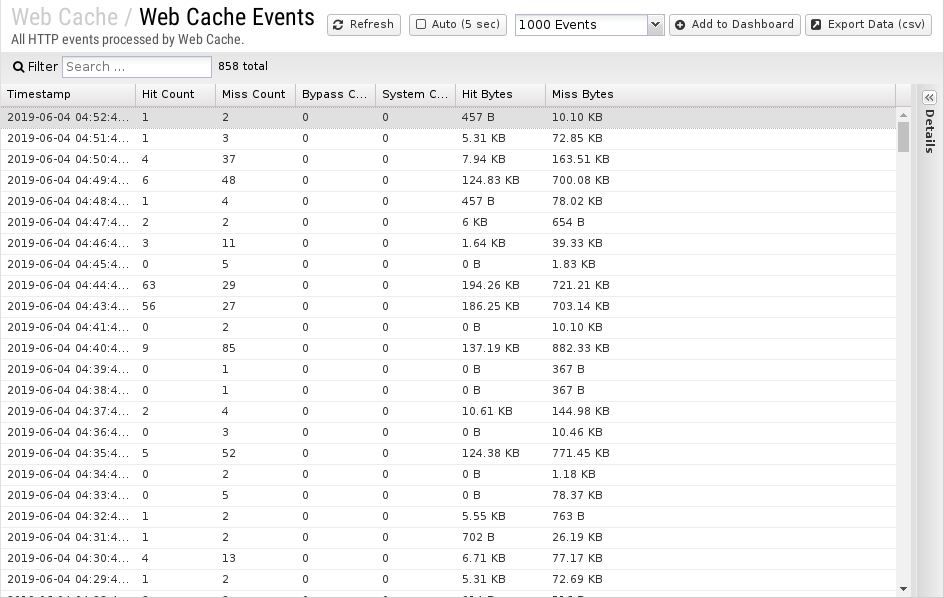Click the plus icon in Add to Dashboard
The width and height of the screenshot is (944, 598).
(x=680, y=25)
